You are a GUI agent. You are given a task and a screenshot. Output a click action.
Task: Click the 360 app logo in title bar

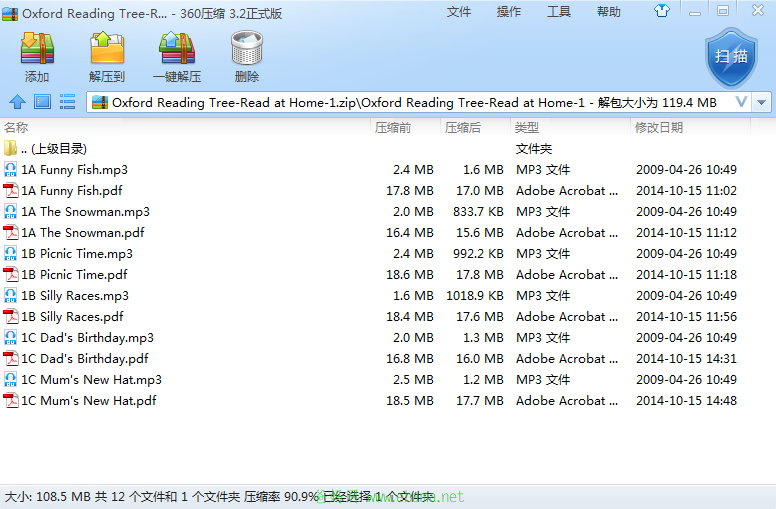click(10, 13)
